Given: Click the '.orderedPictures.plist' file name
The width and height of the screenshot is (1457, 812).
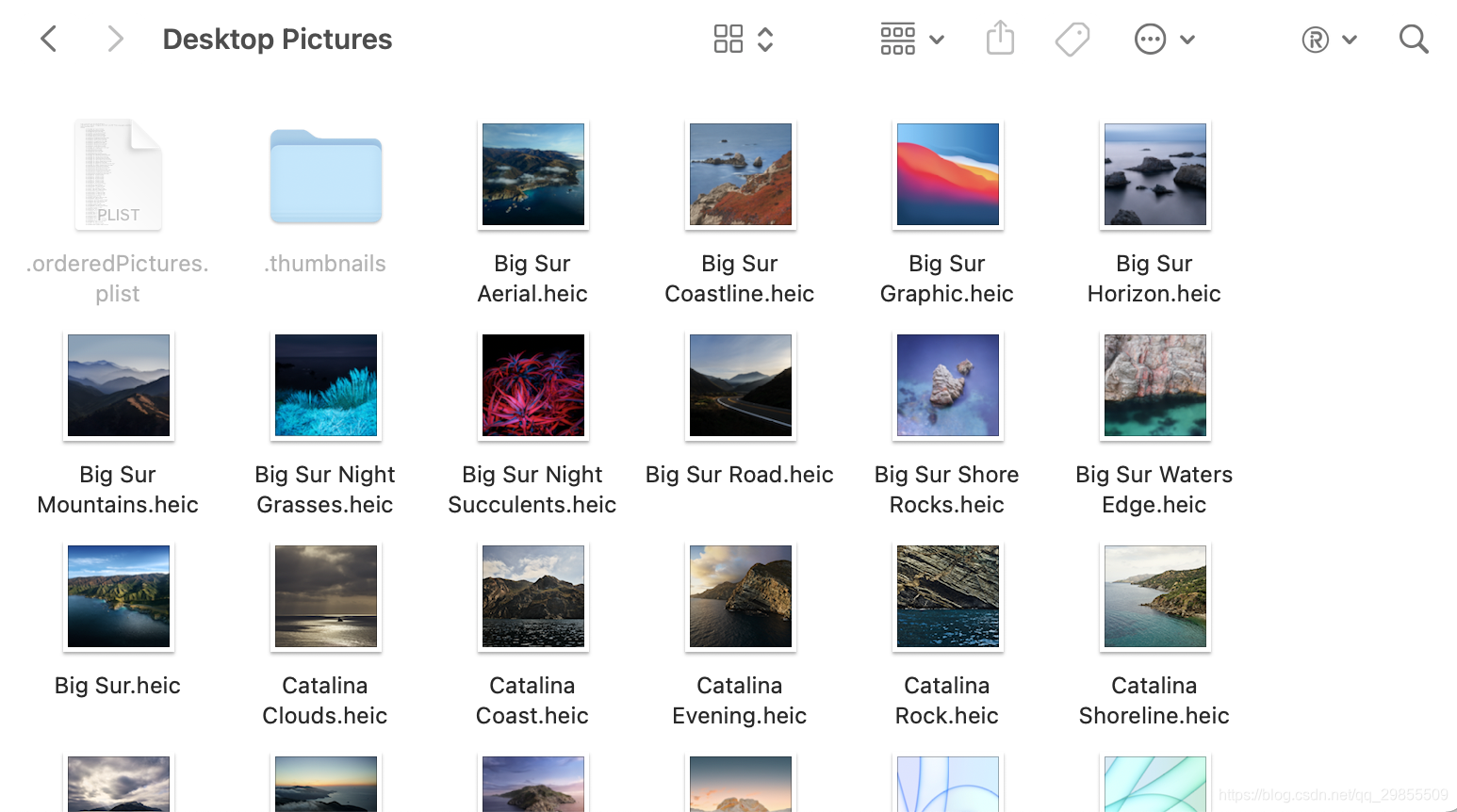Looking at the screenshot, I should [x=118, y=279].
